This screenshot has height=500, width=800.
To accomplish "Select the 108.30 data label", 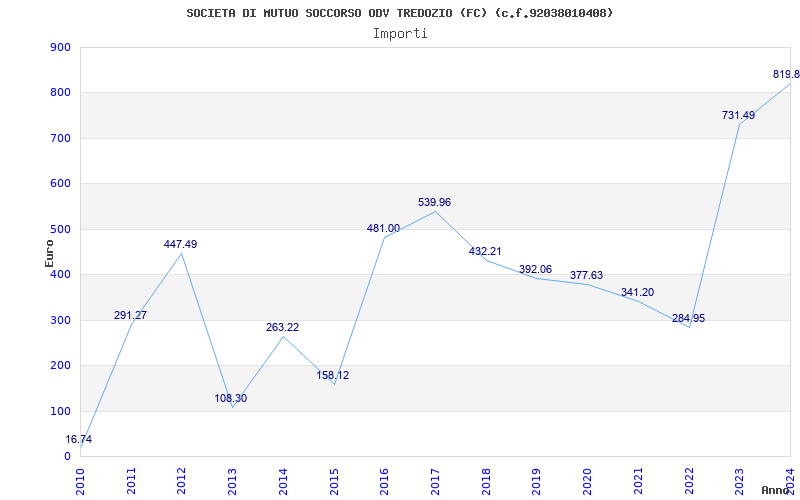I will 230,398.
